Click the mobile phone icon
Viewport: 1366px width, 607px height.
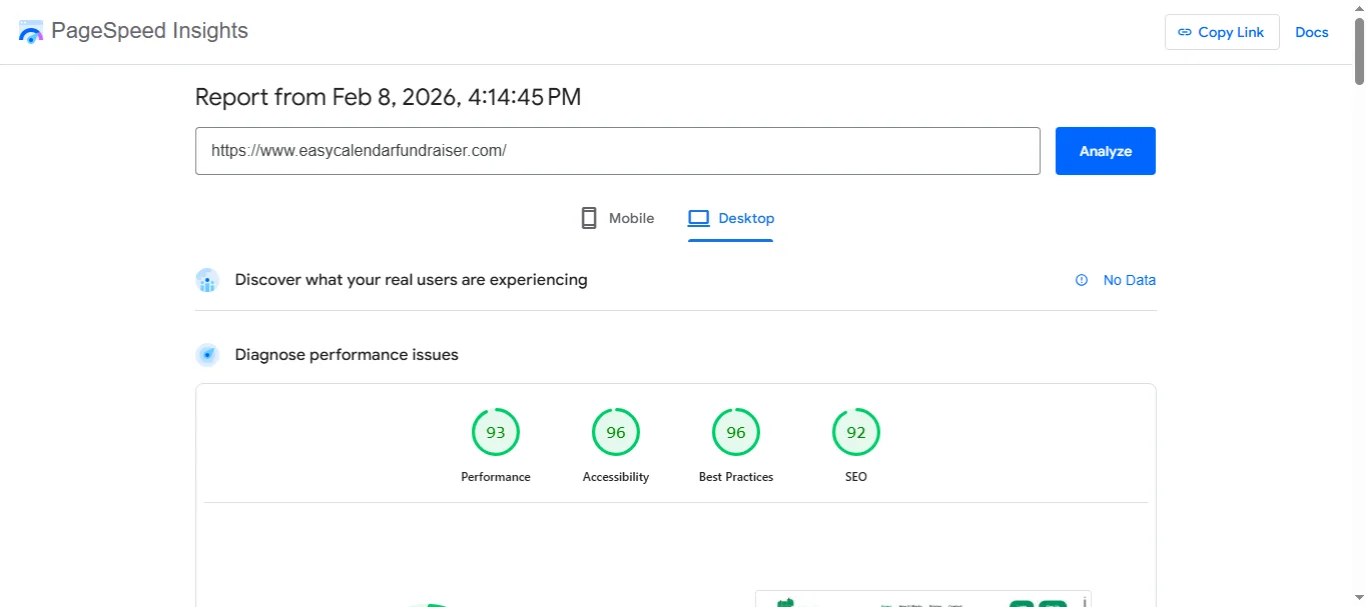click(x=589, y=218)
